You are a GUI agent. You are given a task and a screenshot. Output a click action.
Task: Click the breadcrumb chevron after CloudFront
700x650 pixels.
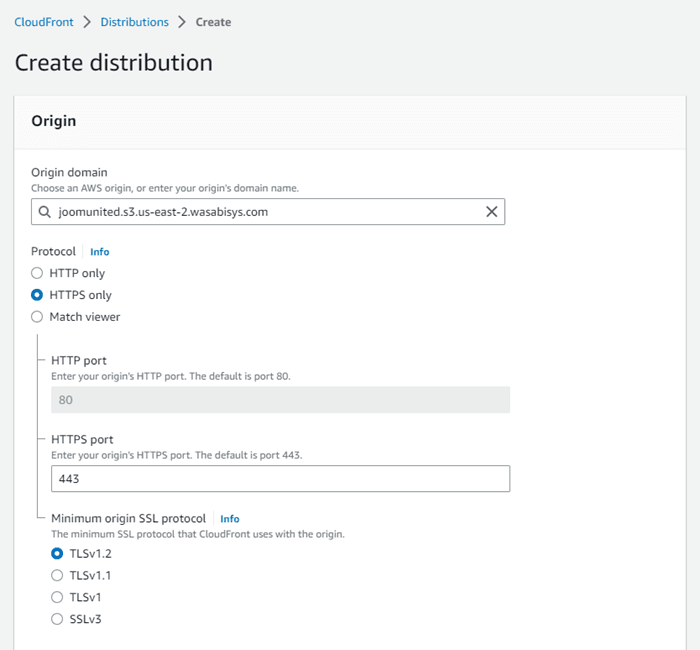point(87,22)
